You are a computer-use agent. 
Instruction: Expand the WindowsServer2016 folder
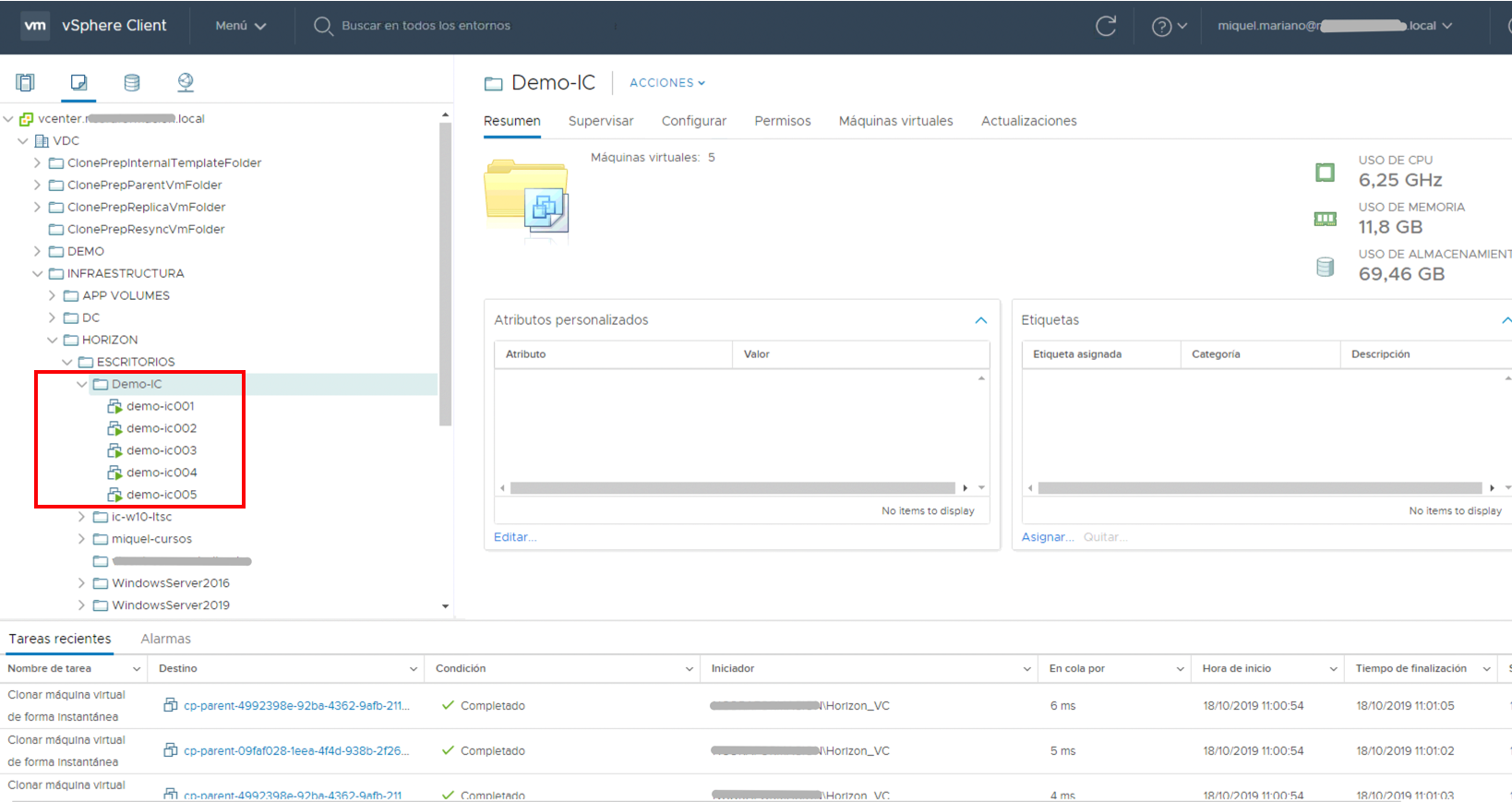81,583
